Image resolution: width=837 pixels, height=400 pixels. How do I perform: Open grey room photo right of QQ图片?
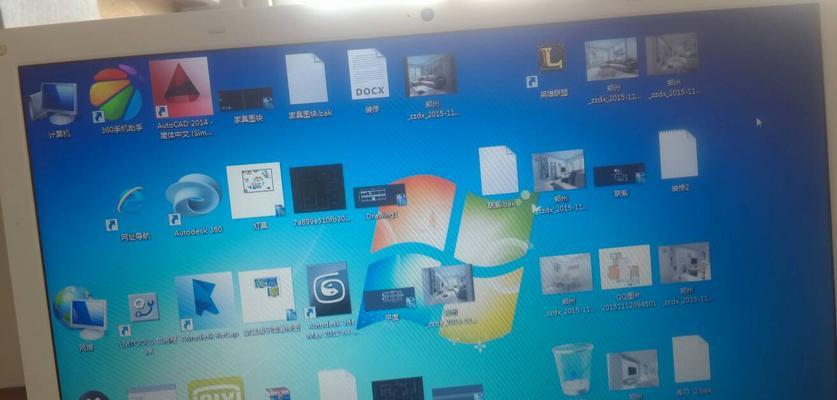tap(684, 262)
